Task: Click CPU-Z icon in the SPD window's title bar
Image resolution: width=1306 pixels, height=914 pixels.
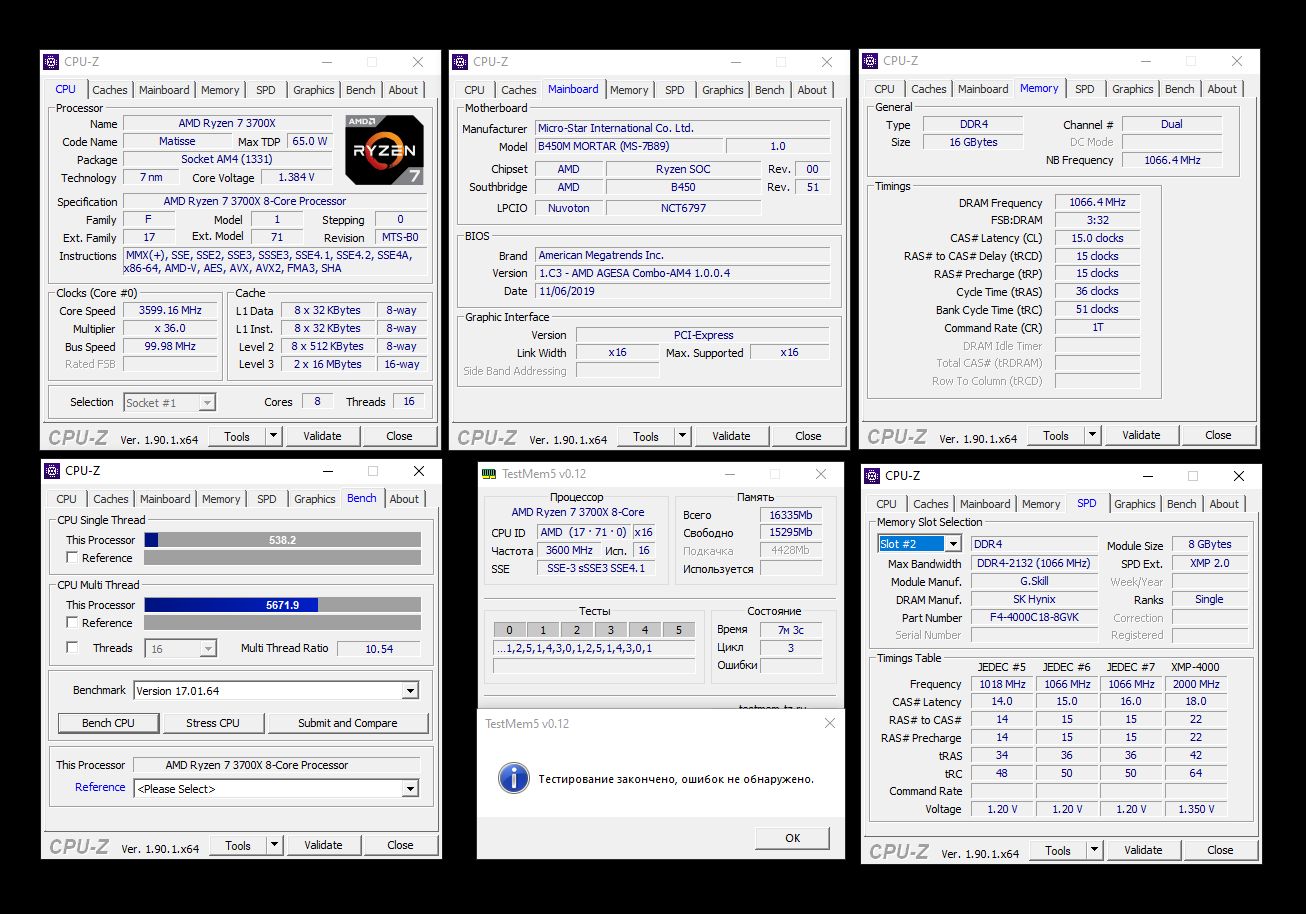Action: tap(872, 476)
